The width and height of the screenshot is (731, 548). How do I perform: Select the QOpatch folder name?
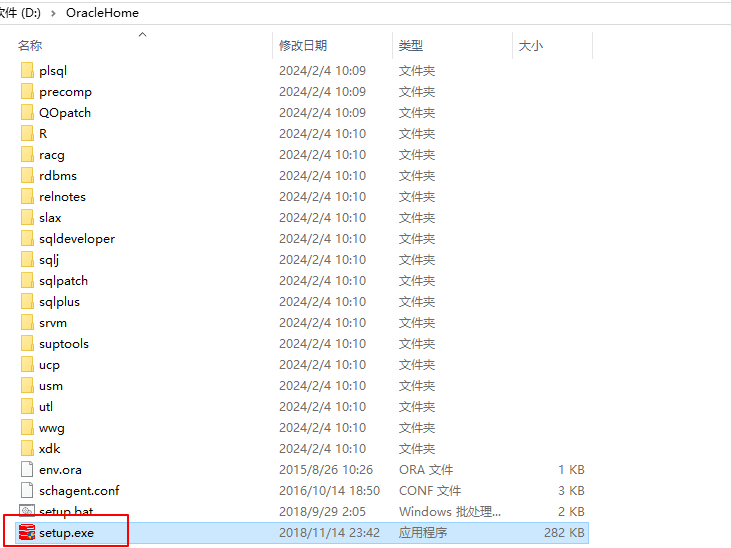[65, 113]
